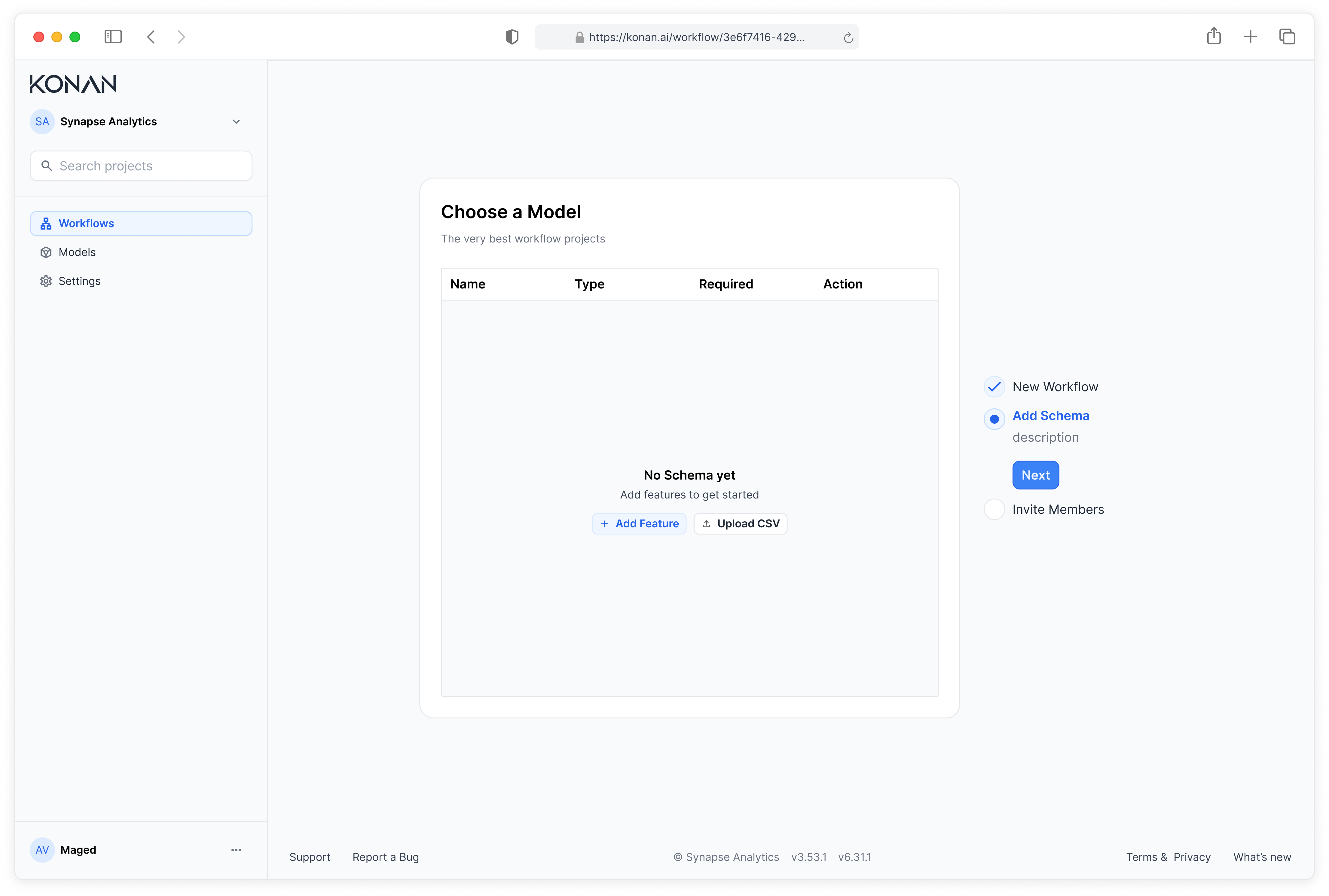This screenshot has width=1329, height=896.
Task: Click the Add Feature button
Action: (x=639, y=523)
